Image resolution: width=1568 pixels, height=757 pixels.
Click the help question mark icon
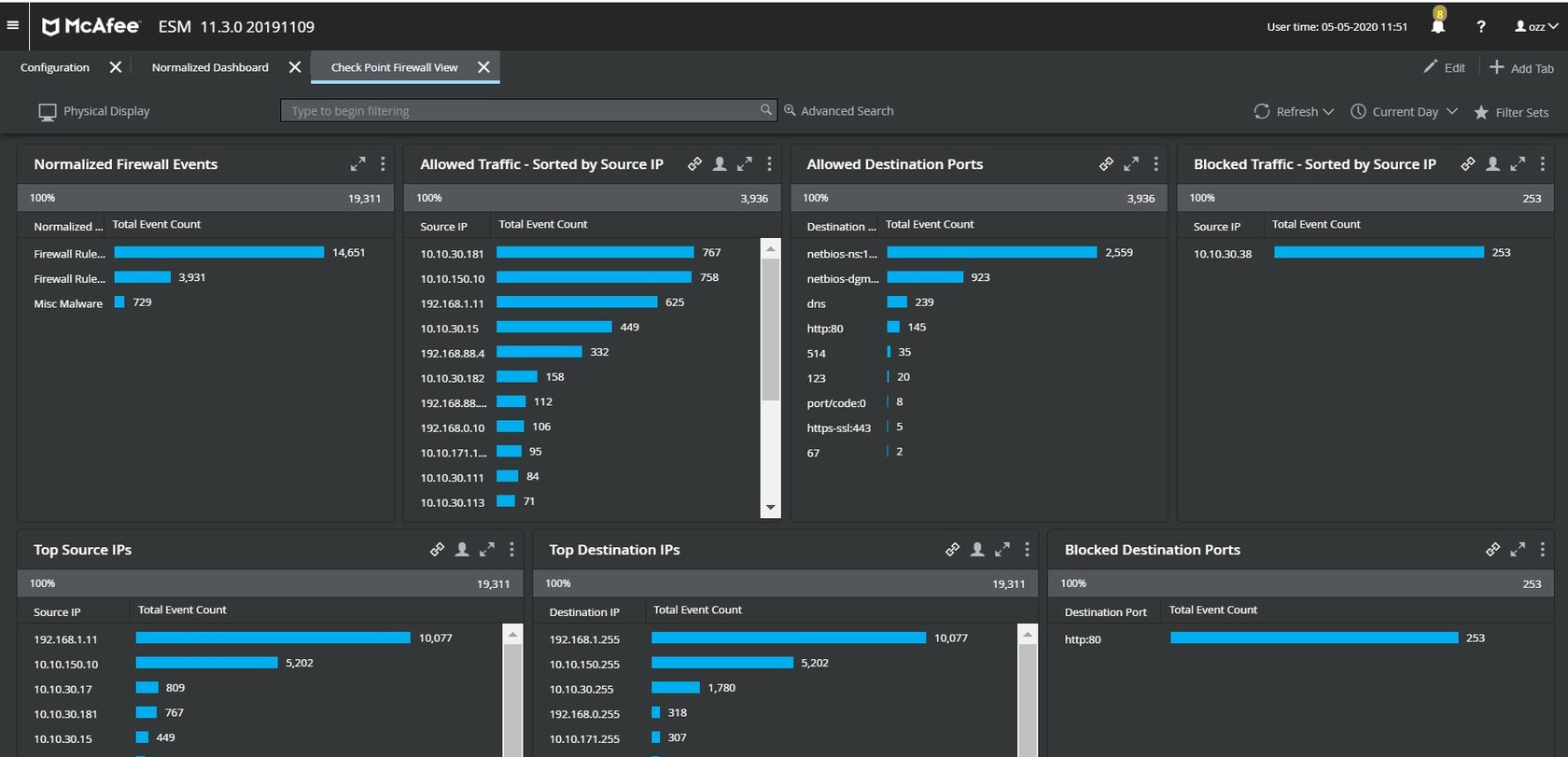tap(1480, 26)
